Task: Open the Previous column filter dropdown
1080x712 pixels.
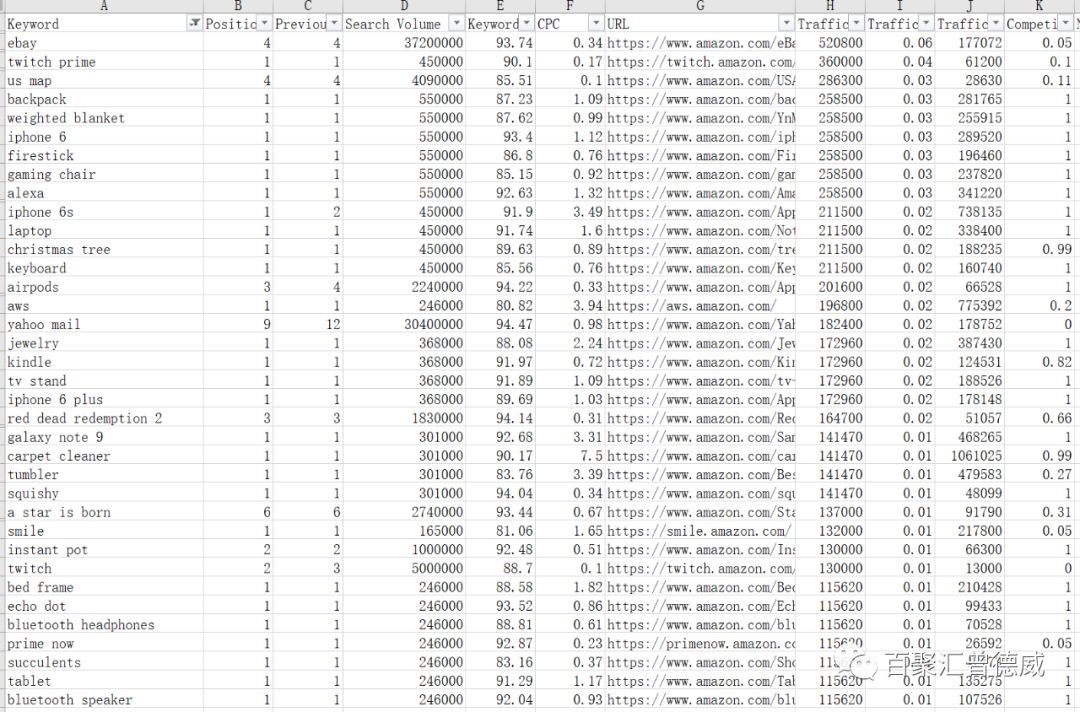Action: (334, 23)
